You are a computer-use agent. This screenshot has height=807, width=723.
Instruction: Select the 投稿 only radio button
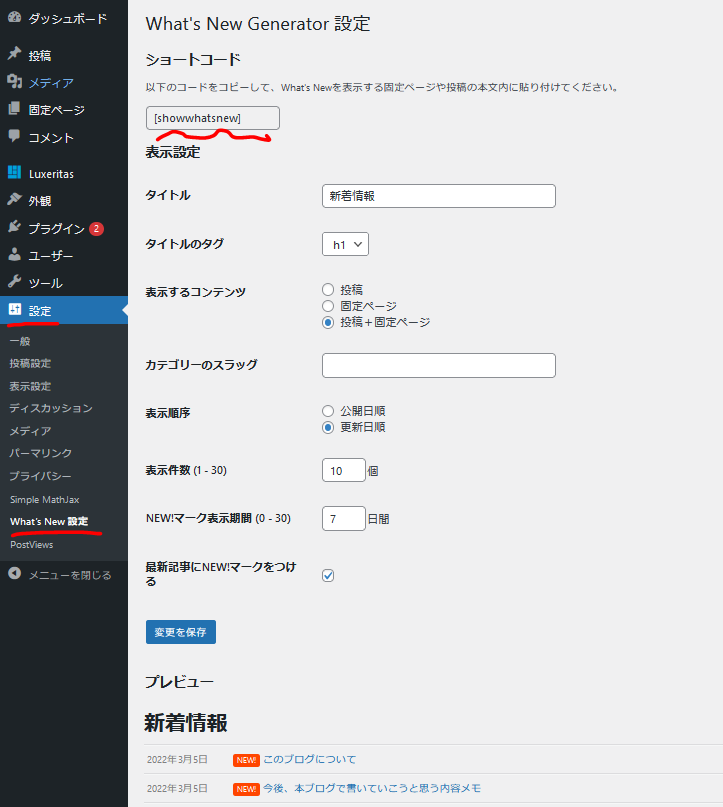click(x=328, y=289)
